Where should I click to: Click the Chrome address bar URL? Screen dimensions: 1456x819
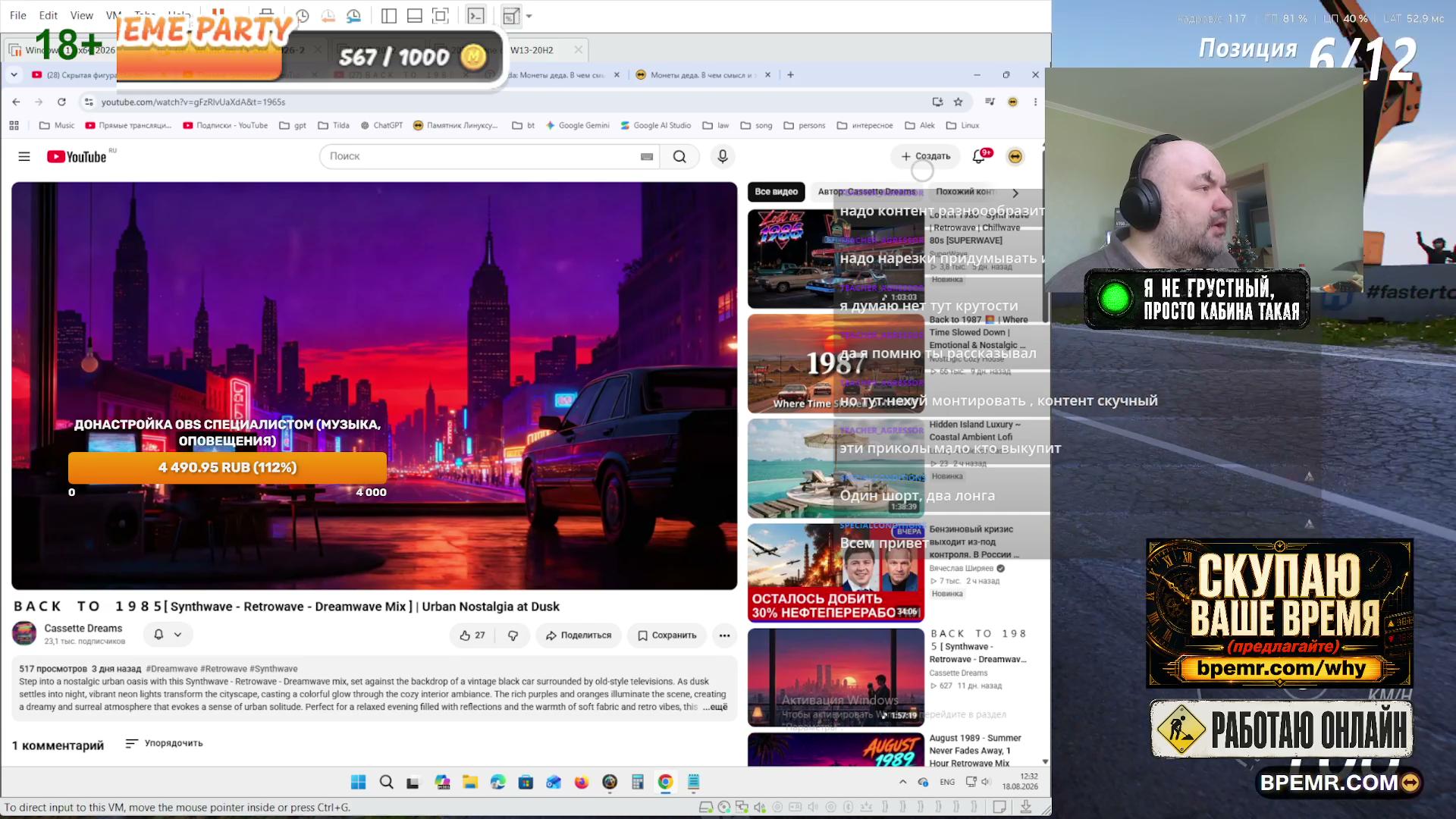point(193,102)
